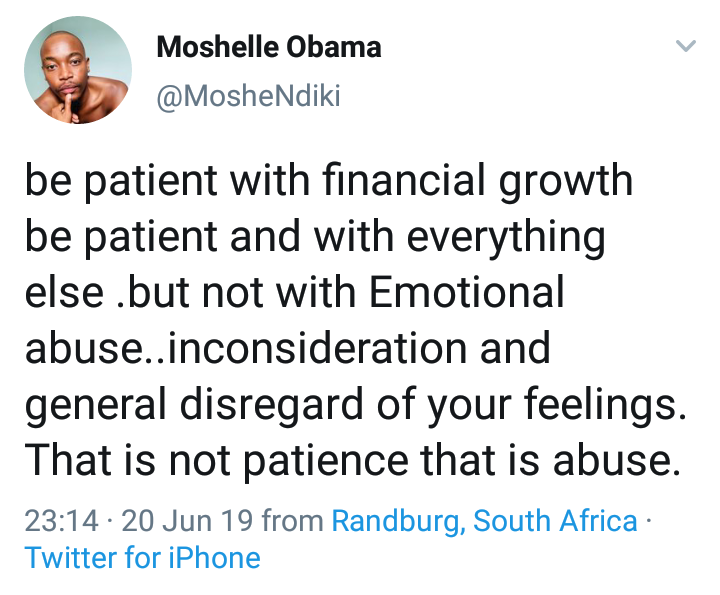Open the tweet options chevron menu
The width and height of the screenshot is (720, 595).
click(686, 45)
